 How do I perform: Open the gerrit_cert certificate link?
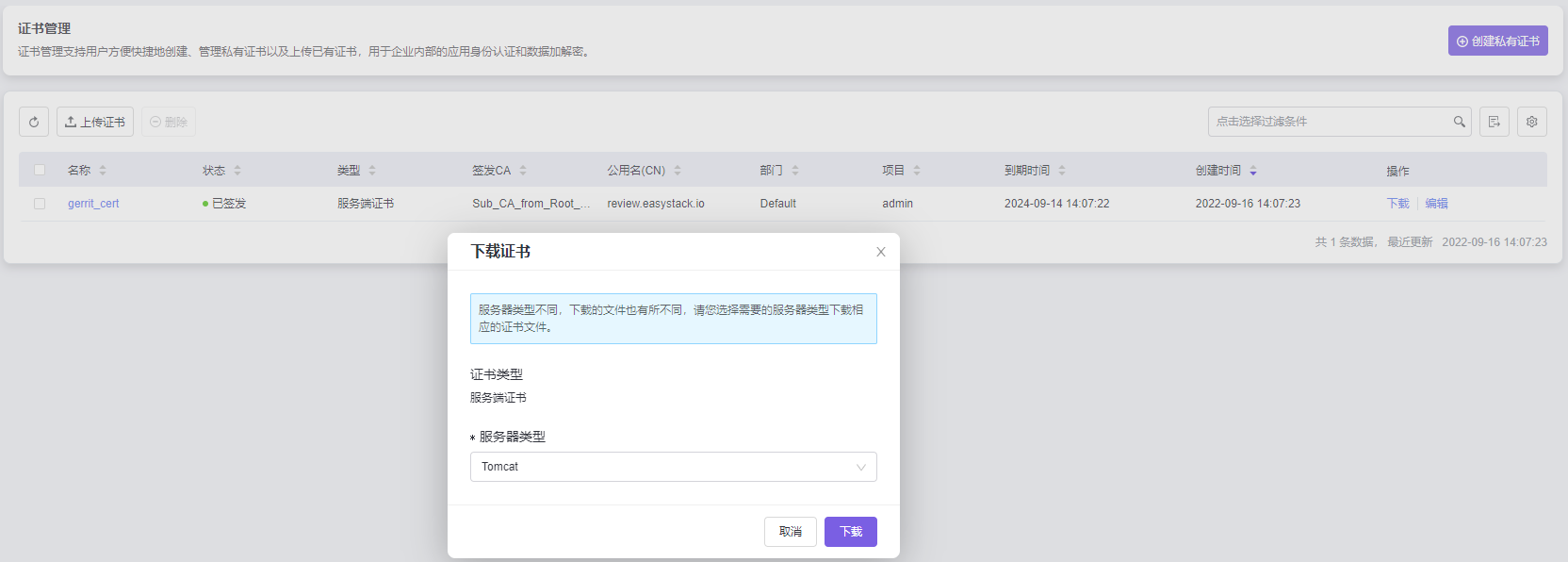pyautogui.click(x=93, y=204)
